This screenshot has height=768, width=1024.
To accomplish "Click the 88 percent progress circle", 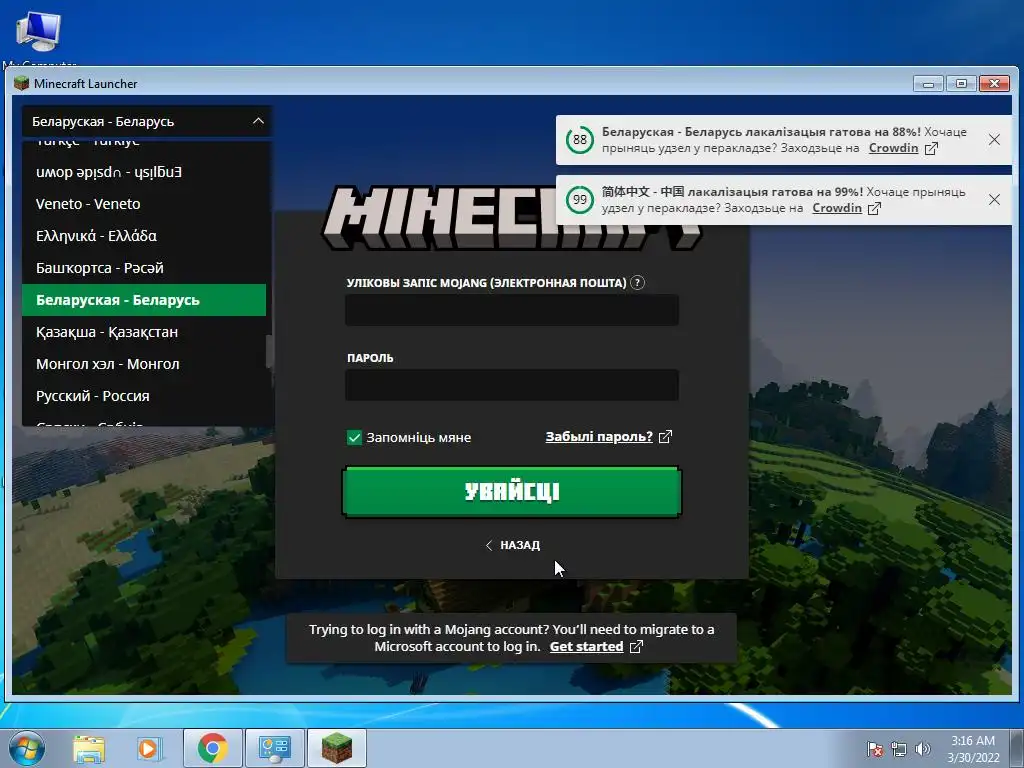I will tap(580, 140).
